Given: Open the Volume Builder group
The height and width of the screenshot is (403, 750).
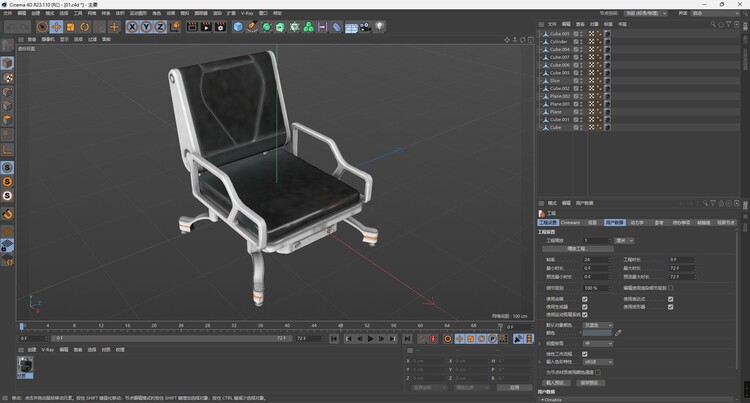Looking at the screenshot, I should [309, 27].
